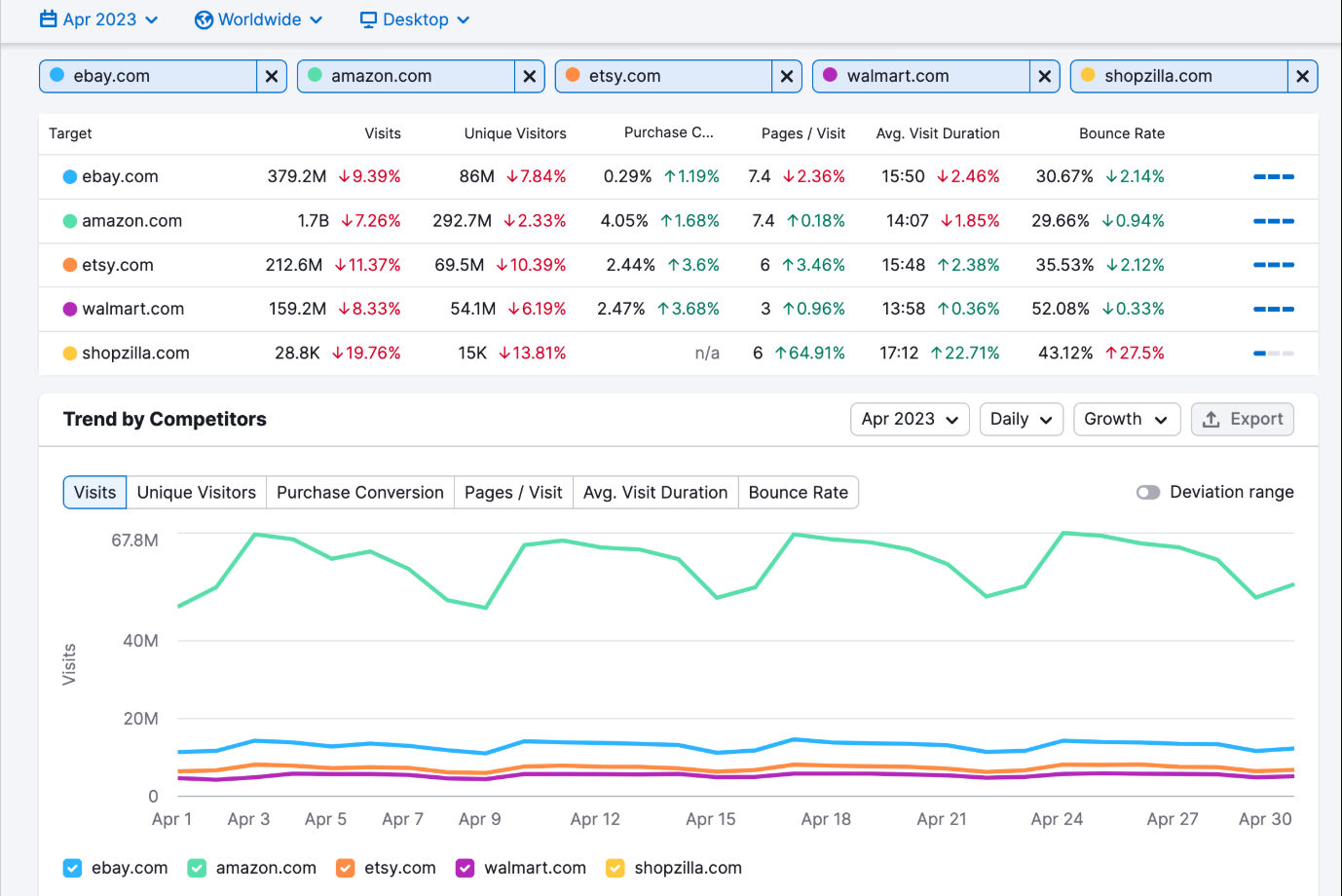Uncheck ebay.com in chart legend
The image size is (1342, 896).
73,868
